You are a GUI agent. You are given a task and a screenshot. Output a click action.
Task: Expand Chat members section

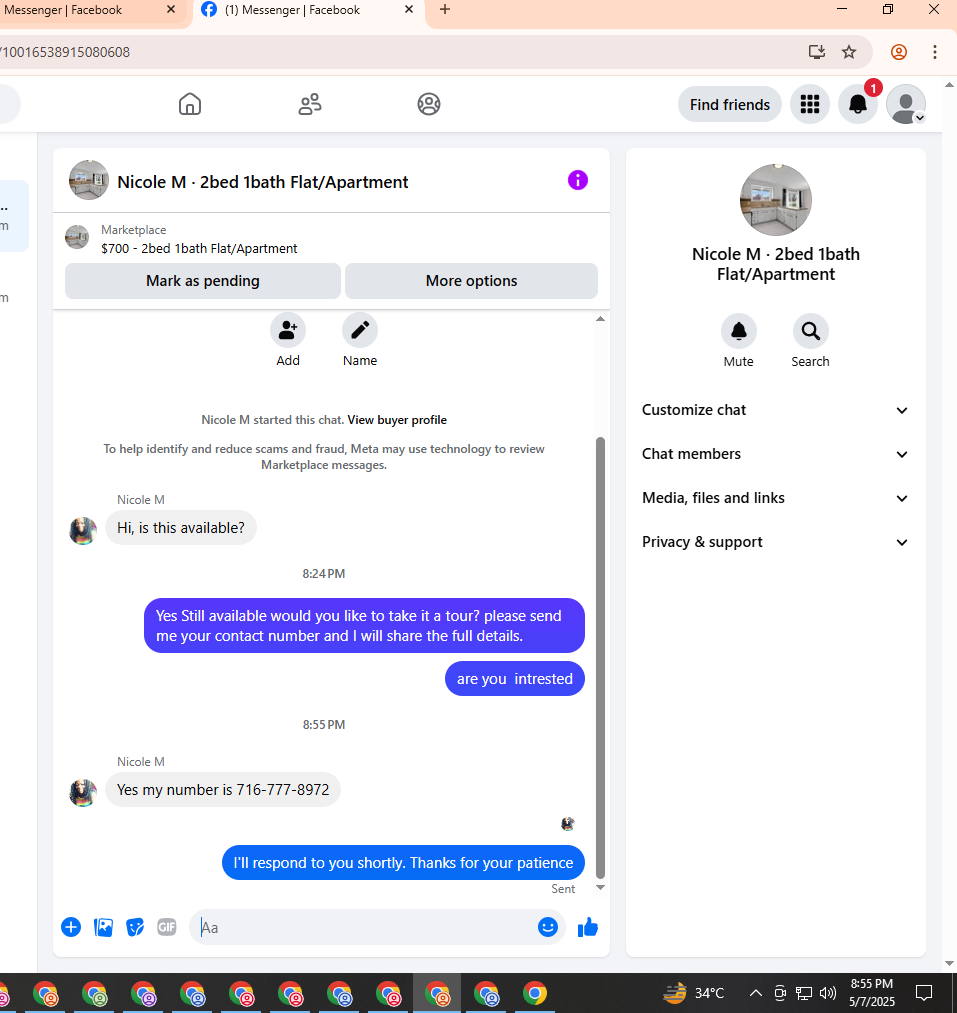(x=775, y=454)
